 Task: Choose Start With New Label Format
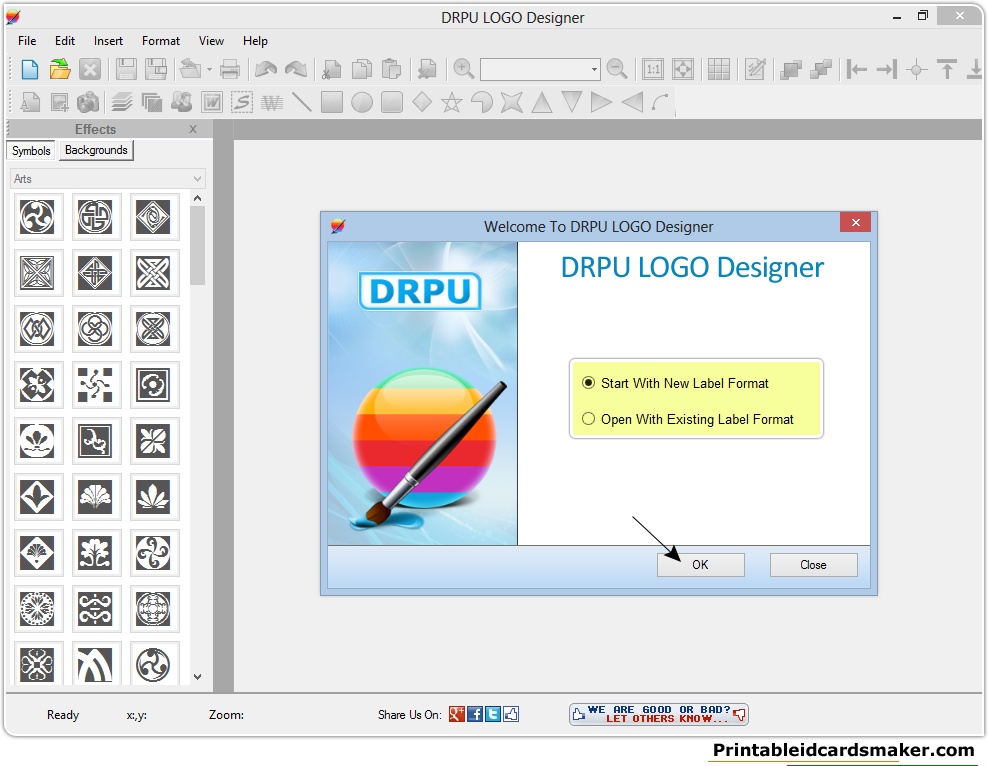[675, 383]
